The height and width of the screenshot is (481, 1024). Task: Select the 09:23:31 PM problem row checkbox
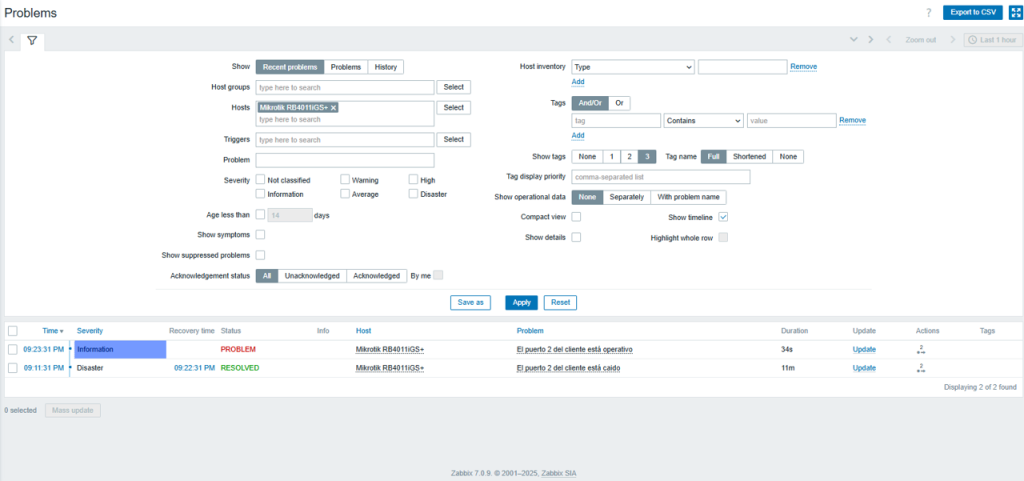[13, 350]
